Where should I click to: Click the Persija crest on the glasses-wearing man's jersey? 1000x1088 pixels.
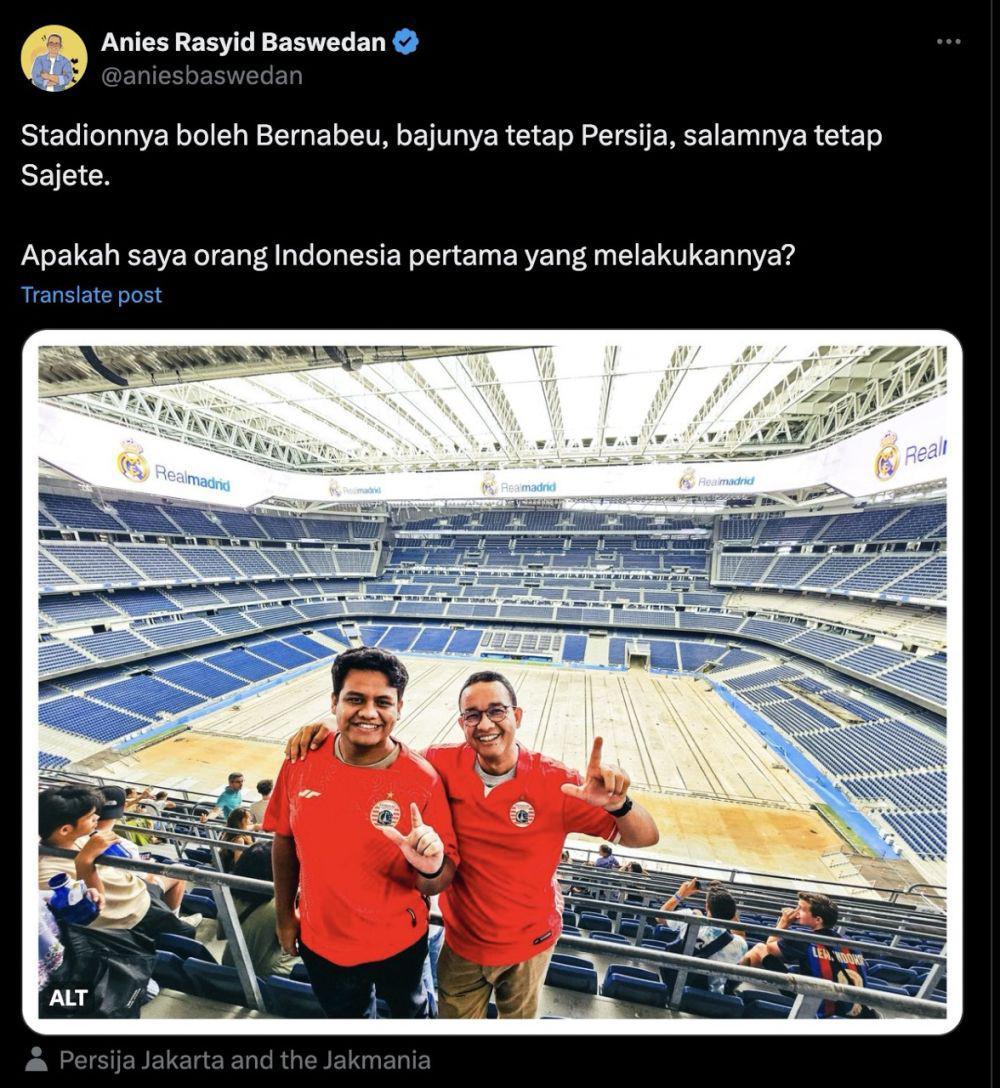pyautogui.click(x=521, y=813)
